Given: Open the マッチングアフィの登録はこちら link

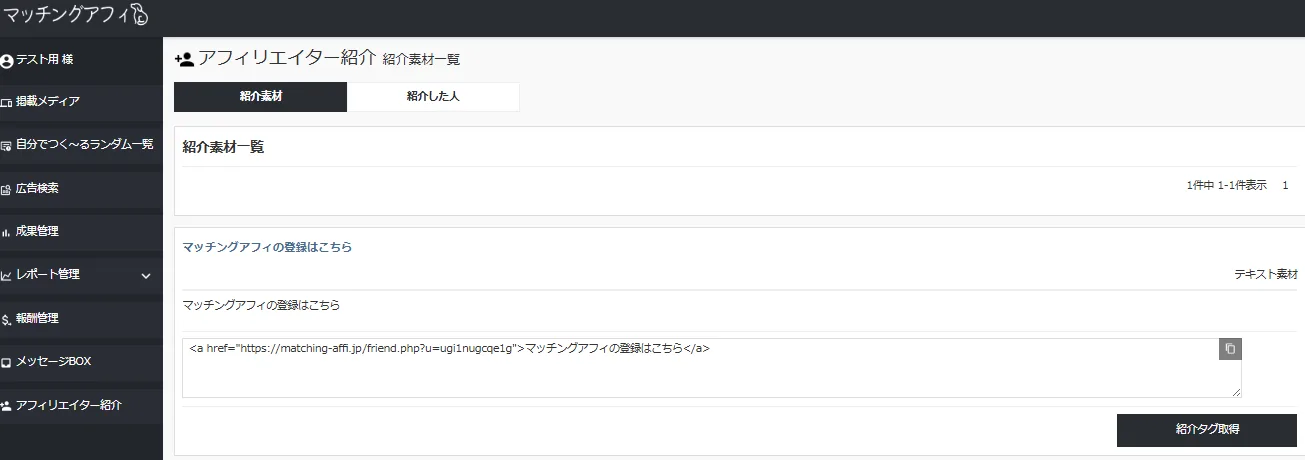Looking at the screenshot, I should (267, 246).
